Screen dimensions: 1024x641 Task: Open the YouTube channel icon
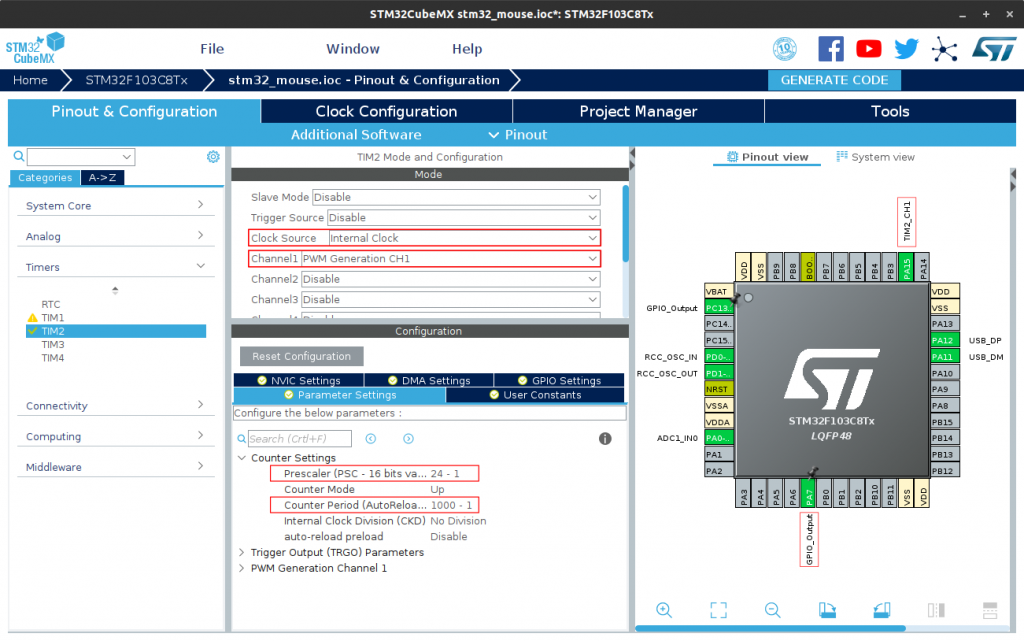[869, 49]
